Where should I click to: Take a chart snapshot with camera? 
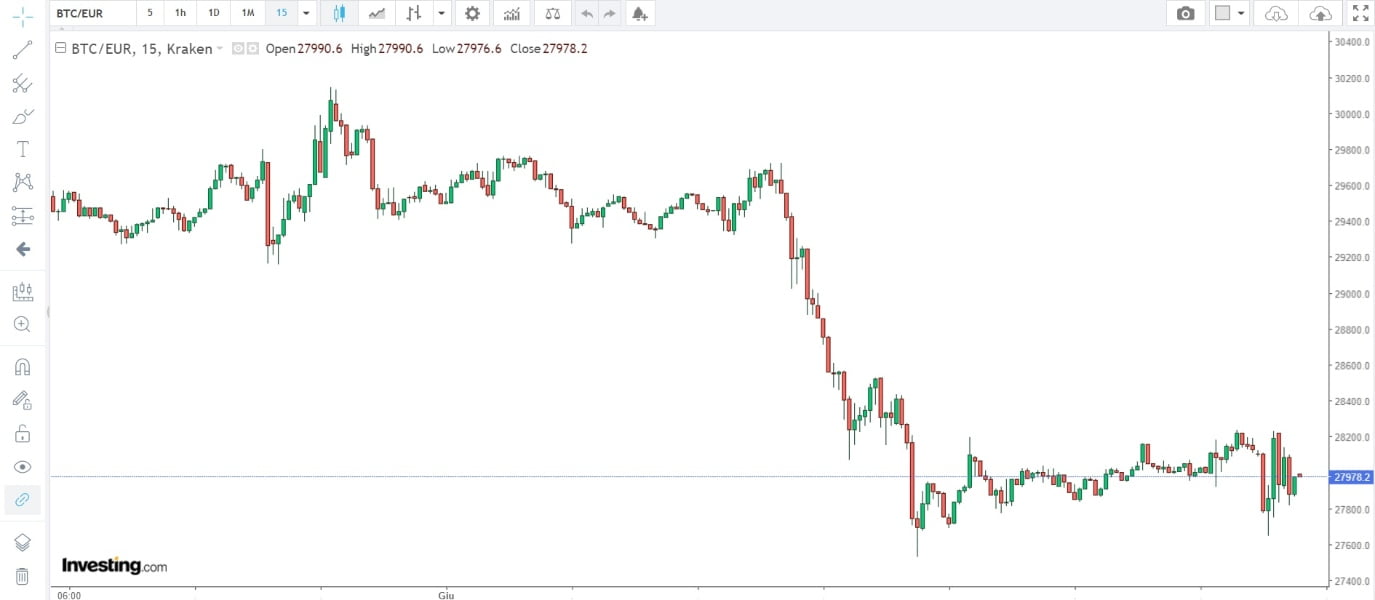[x=1185, y=14]
